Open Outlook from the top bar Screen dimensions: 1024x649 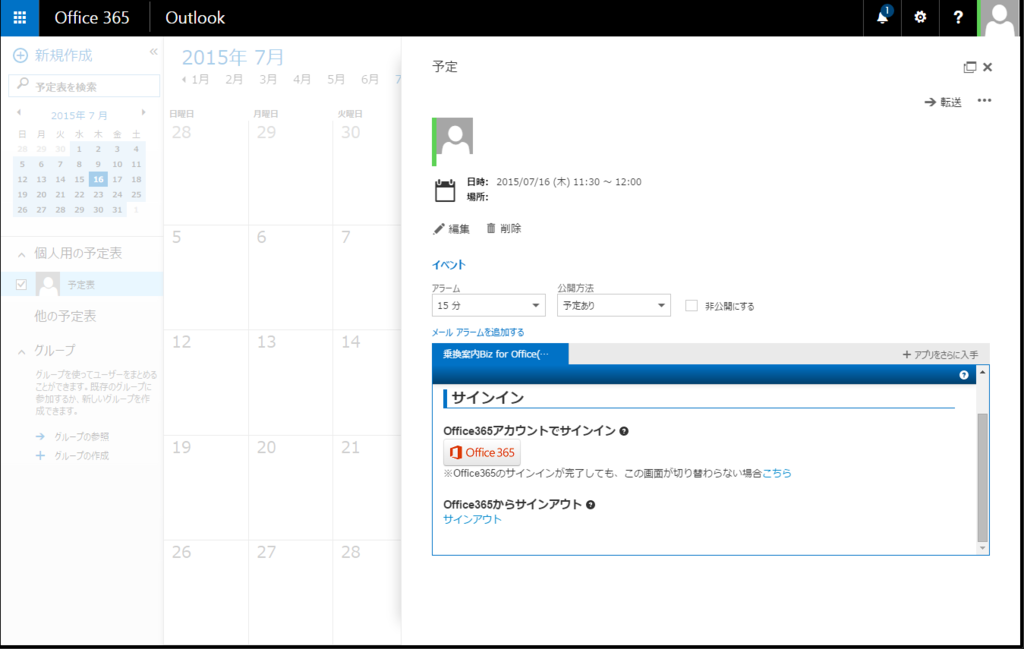coord(195,17)
